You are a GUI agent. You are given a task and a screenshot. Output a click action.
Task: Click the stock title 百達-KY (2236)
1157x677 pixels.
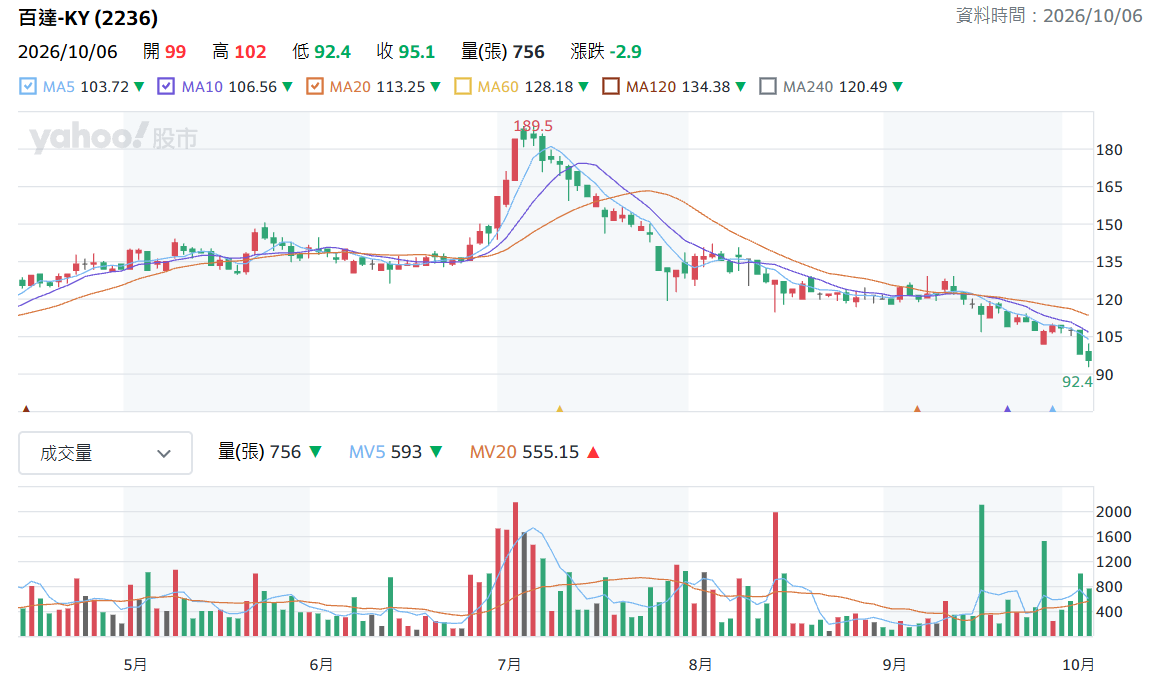(x=88, y=18)
